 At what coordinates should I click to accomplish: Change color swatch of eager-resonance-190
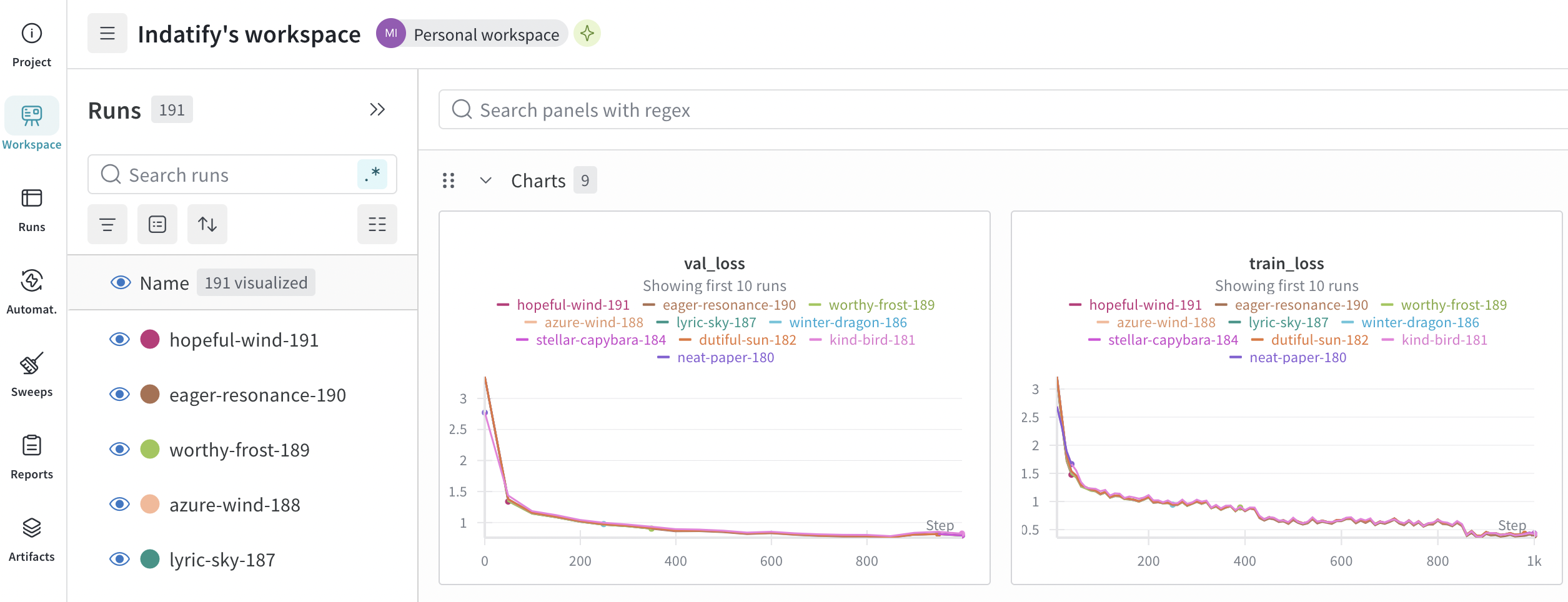(150, 395)
